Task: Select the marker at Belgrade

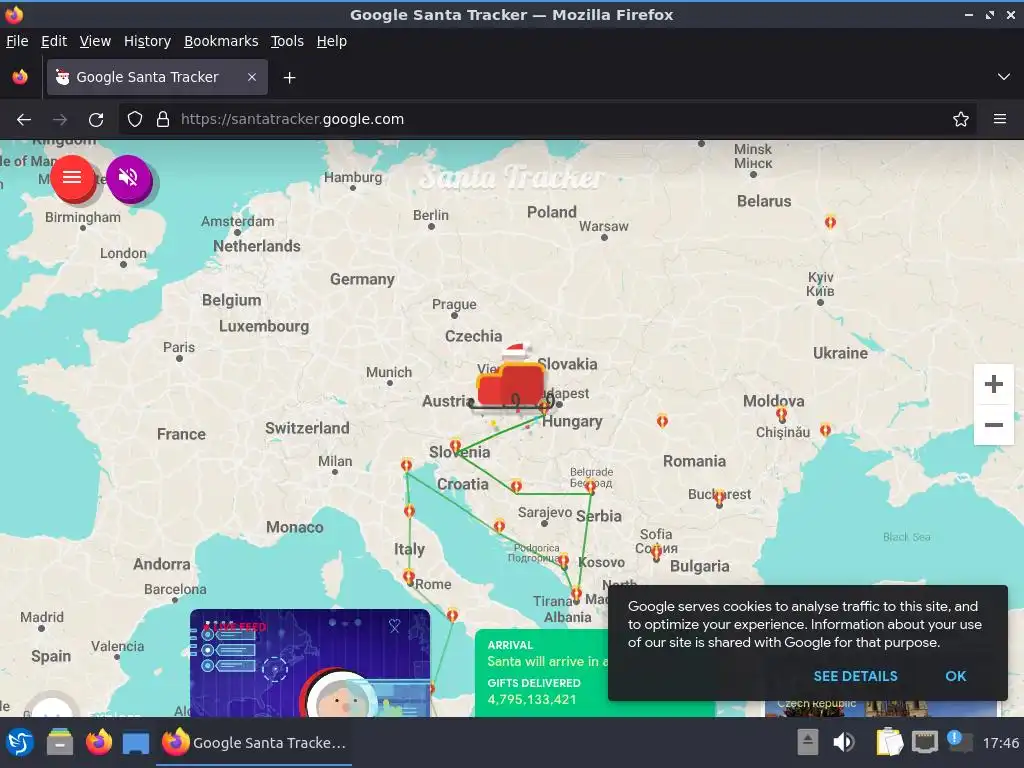Action: click(590, 486)
